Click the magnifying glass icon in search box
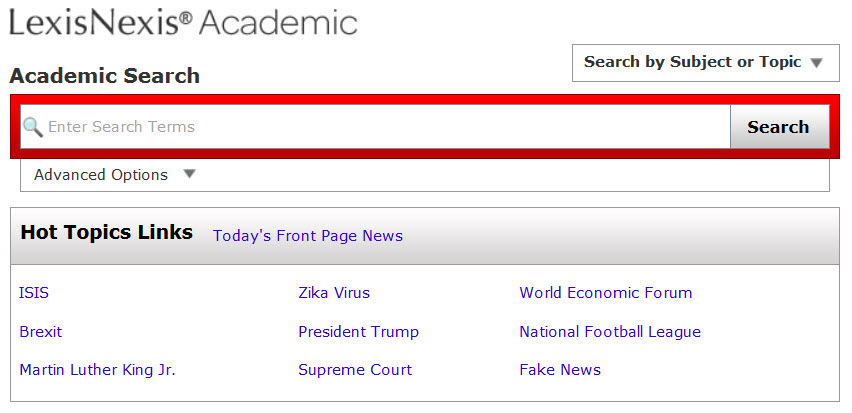 click(x=32, y=127)
